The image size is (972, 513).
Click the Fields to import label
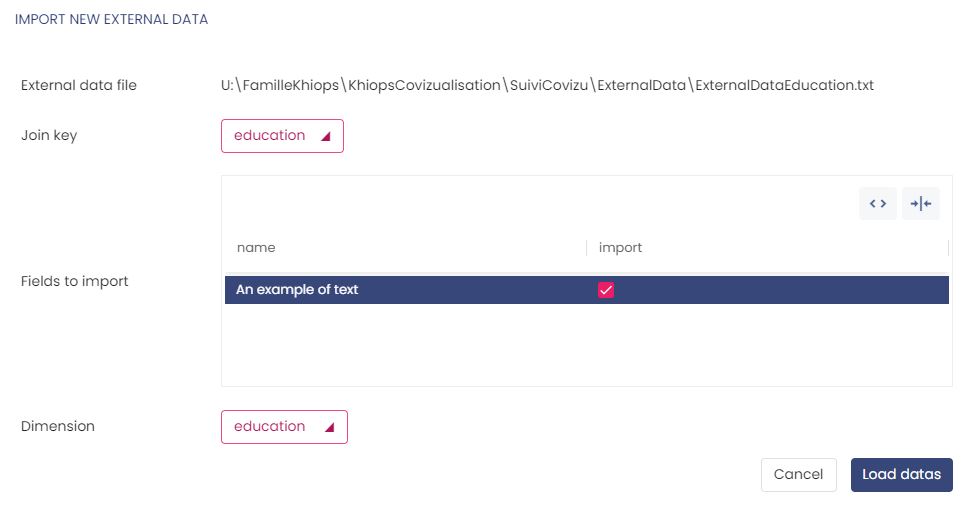pyautogui.click(x=75, y=281)
